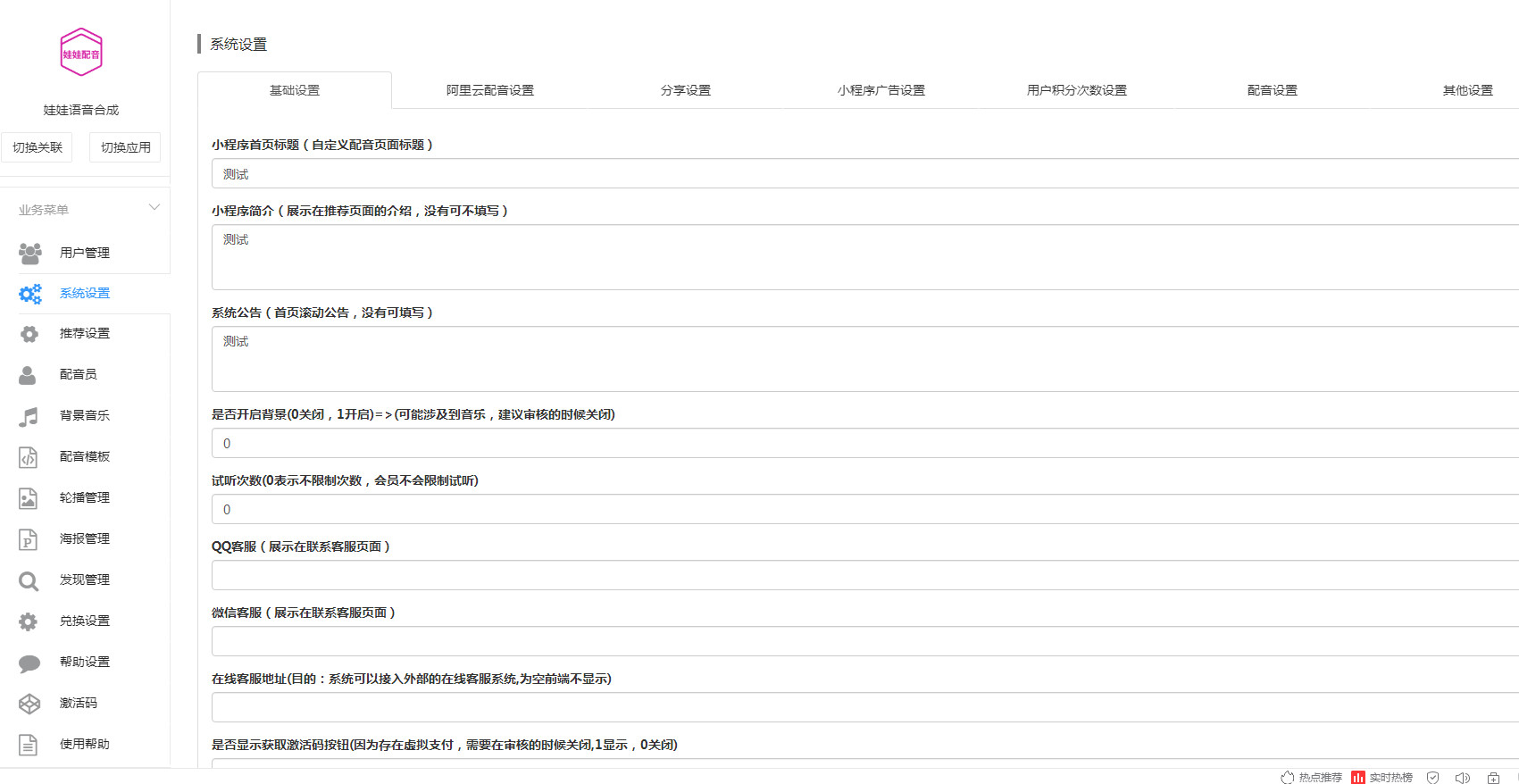
Task: Click the 背景音乐 music note icon
Action: [29, 416]
